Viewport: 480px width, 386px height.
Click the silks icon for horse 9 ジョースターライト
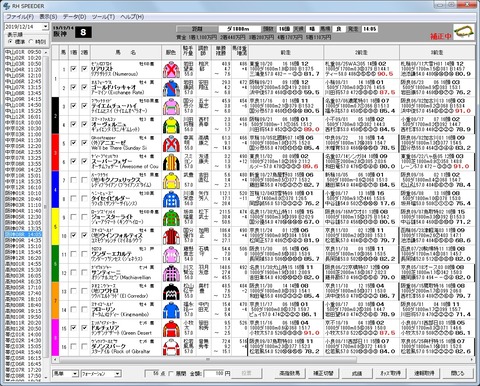pyautogui.click(x=171, y=218)
